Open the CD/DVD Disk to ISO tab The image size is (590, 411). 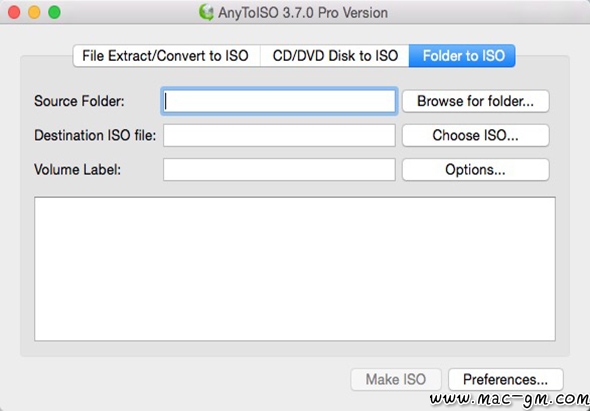(x=335, y=56)
